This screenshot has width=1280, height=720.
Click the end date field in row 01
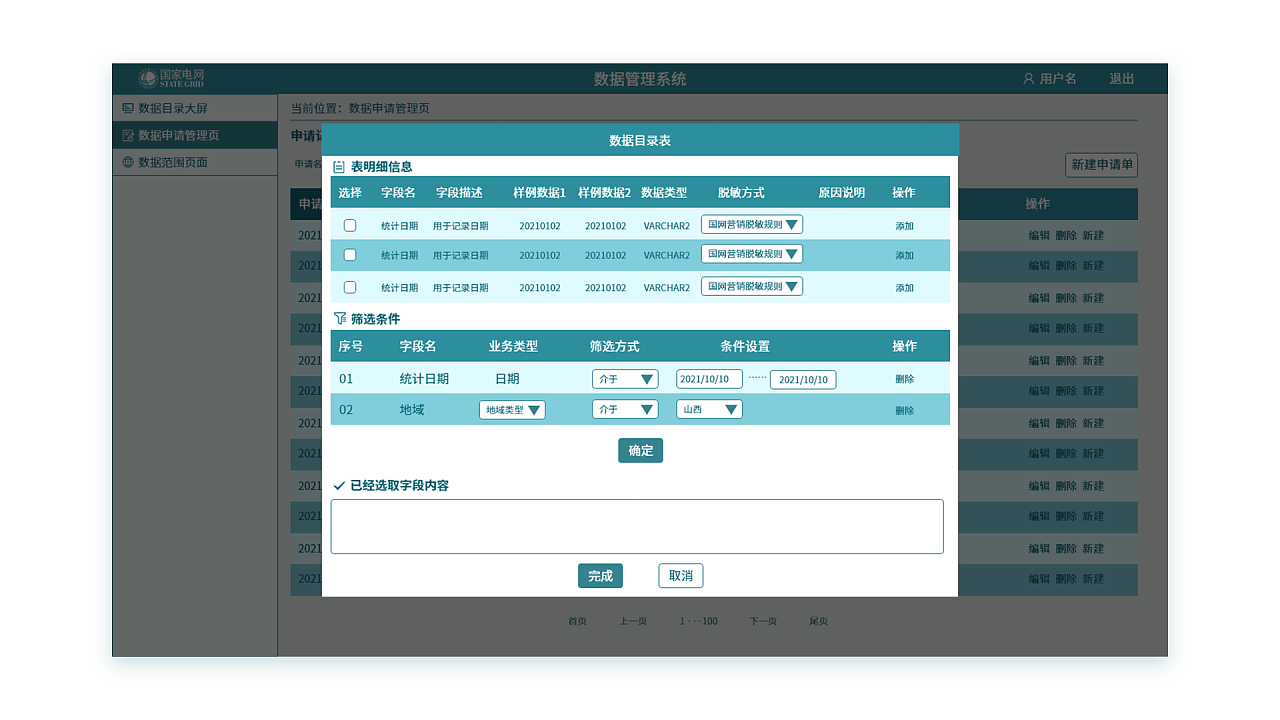point(803,380)
